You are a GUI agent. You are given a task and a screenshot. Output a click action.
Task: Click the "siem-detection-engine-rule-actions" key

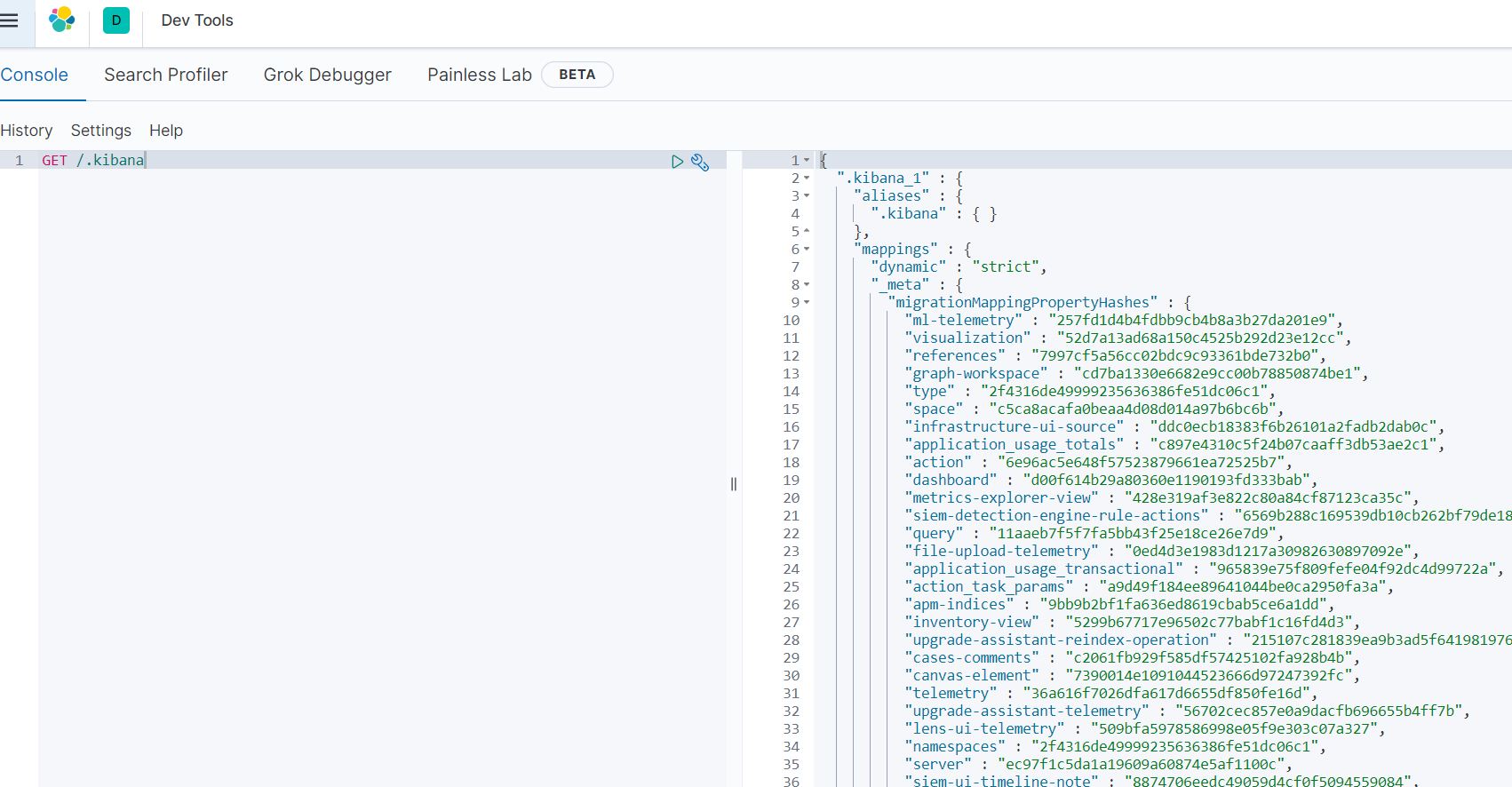click(1057, 515)
